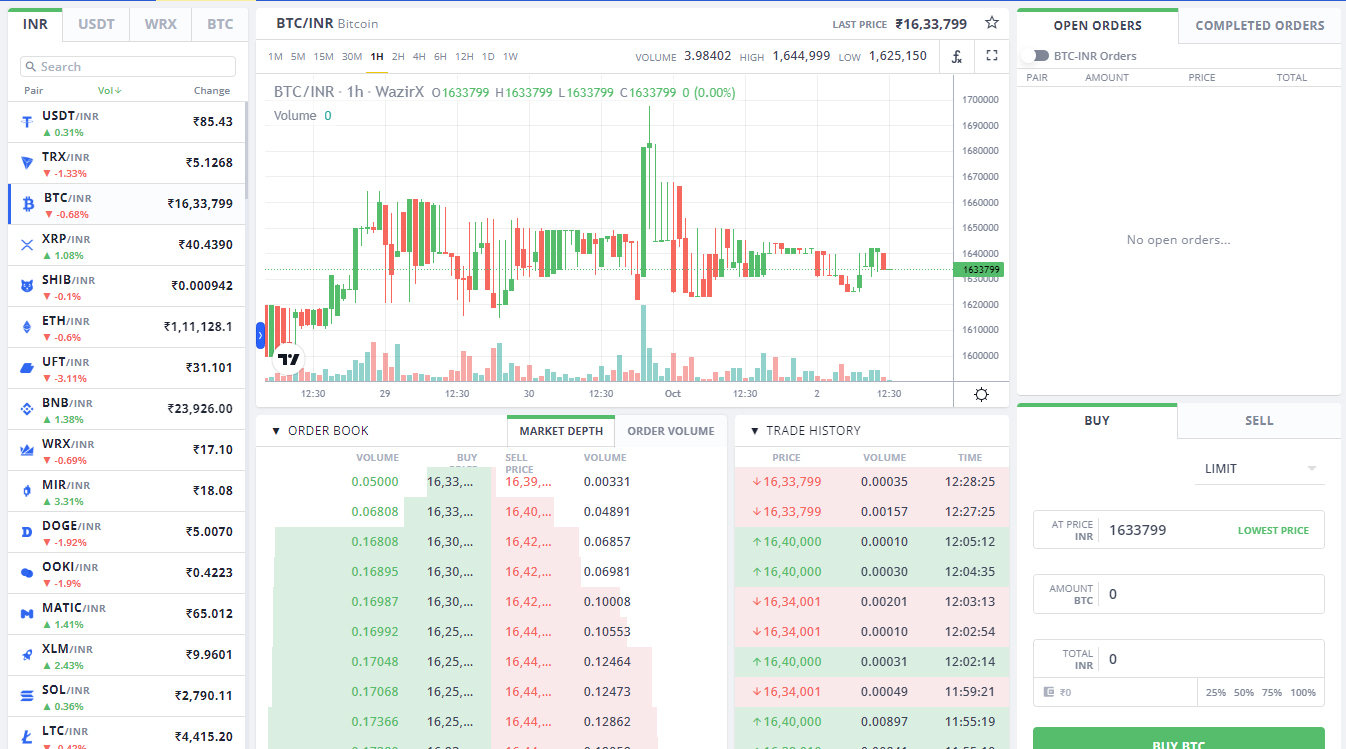1346x749 pixels.
Task: Select the 1H chart interval
Action: click(377, 57)
